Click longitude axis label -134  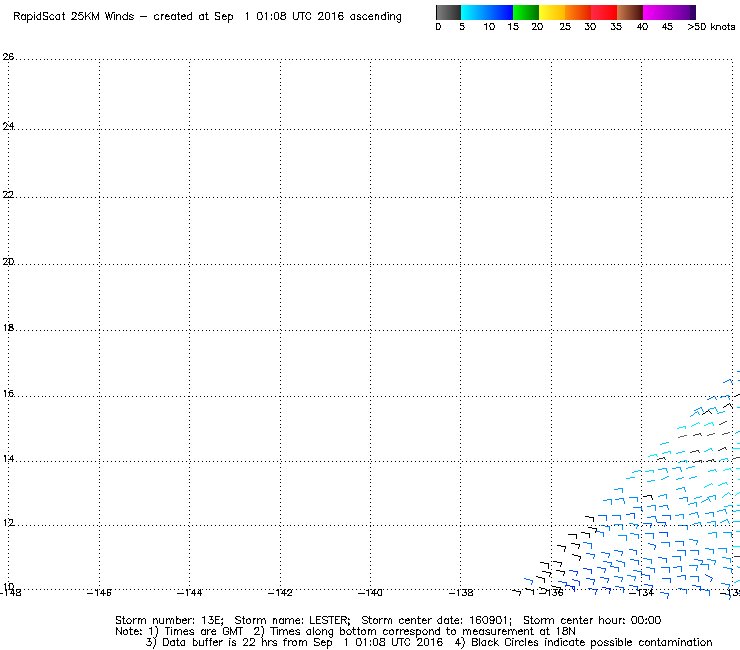(641, 592)
